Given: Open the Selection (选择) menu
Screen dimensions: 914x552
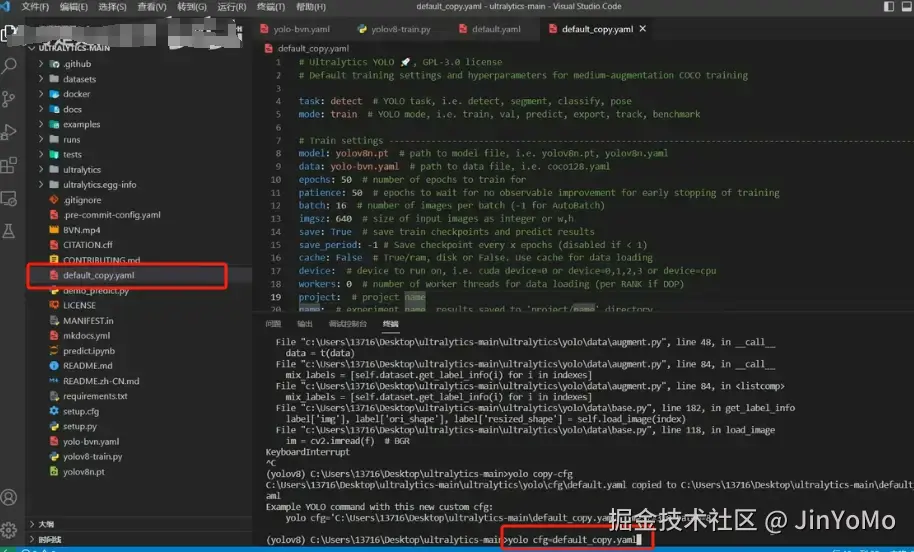Looking at the screenshot, I should 113,7.
